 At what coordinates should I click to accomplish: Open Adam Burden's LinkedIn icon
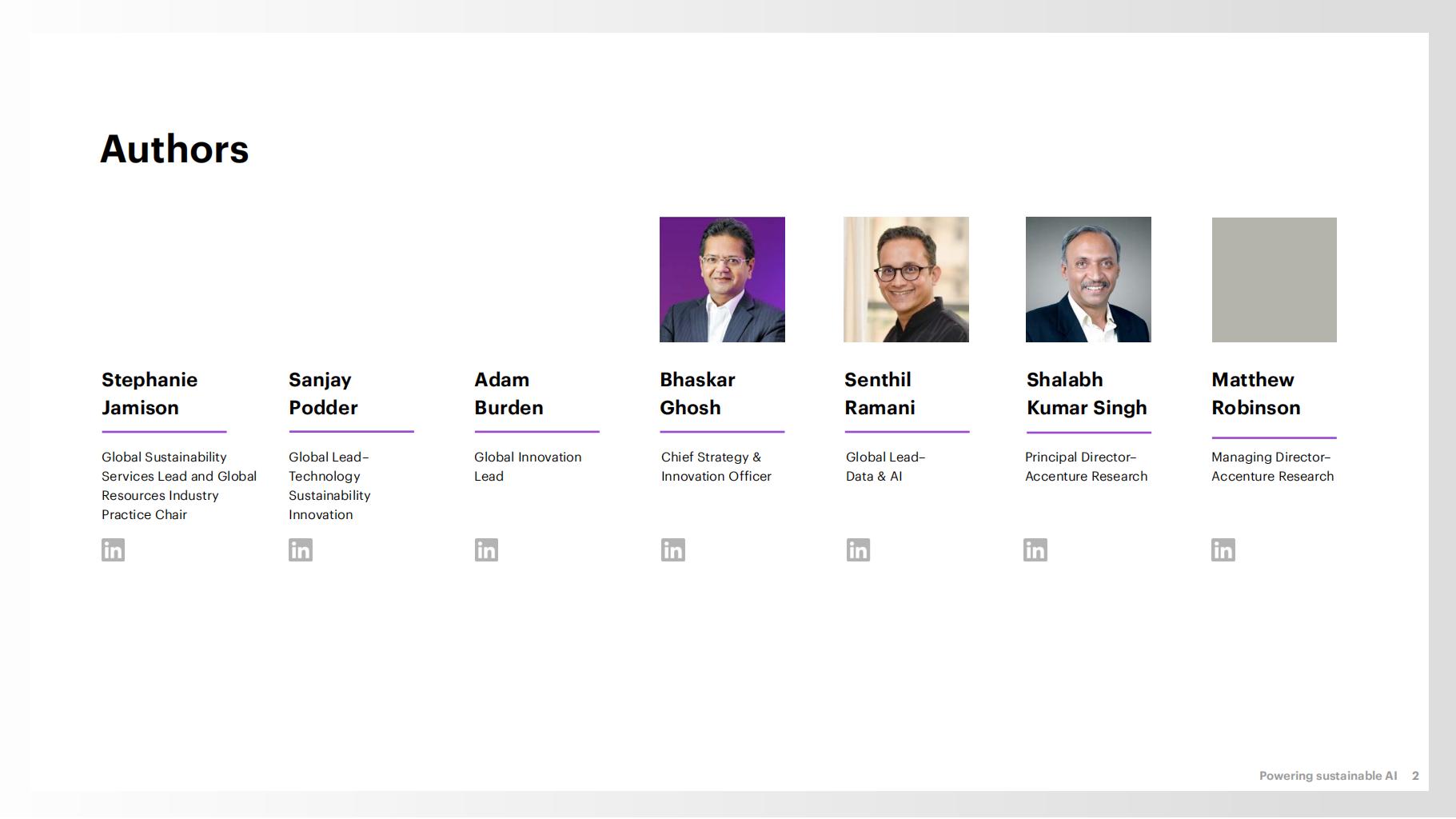click(x=486, y=549)
